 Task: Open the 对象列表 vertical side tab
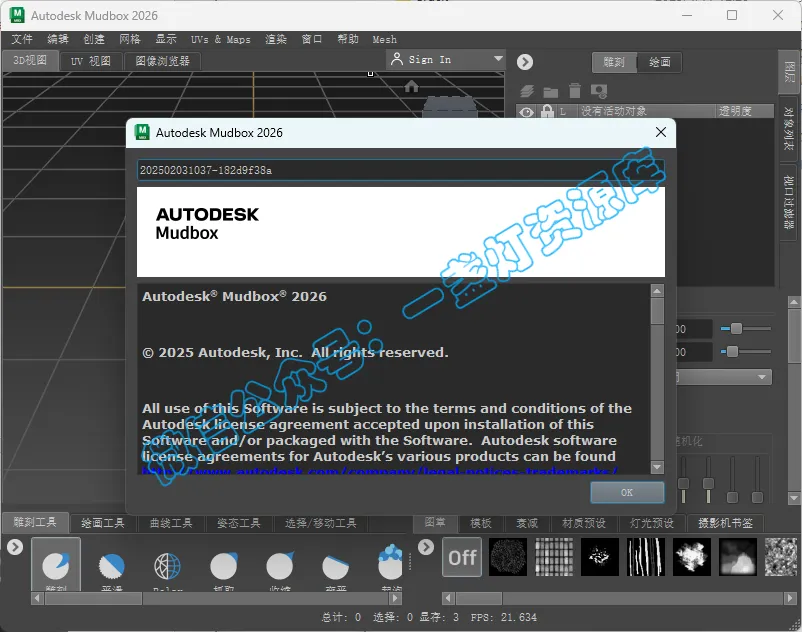789,128
